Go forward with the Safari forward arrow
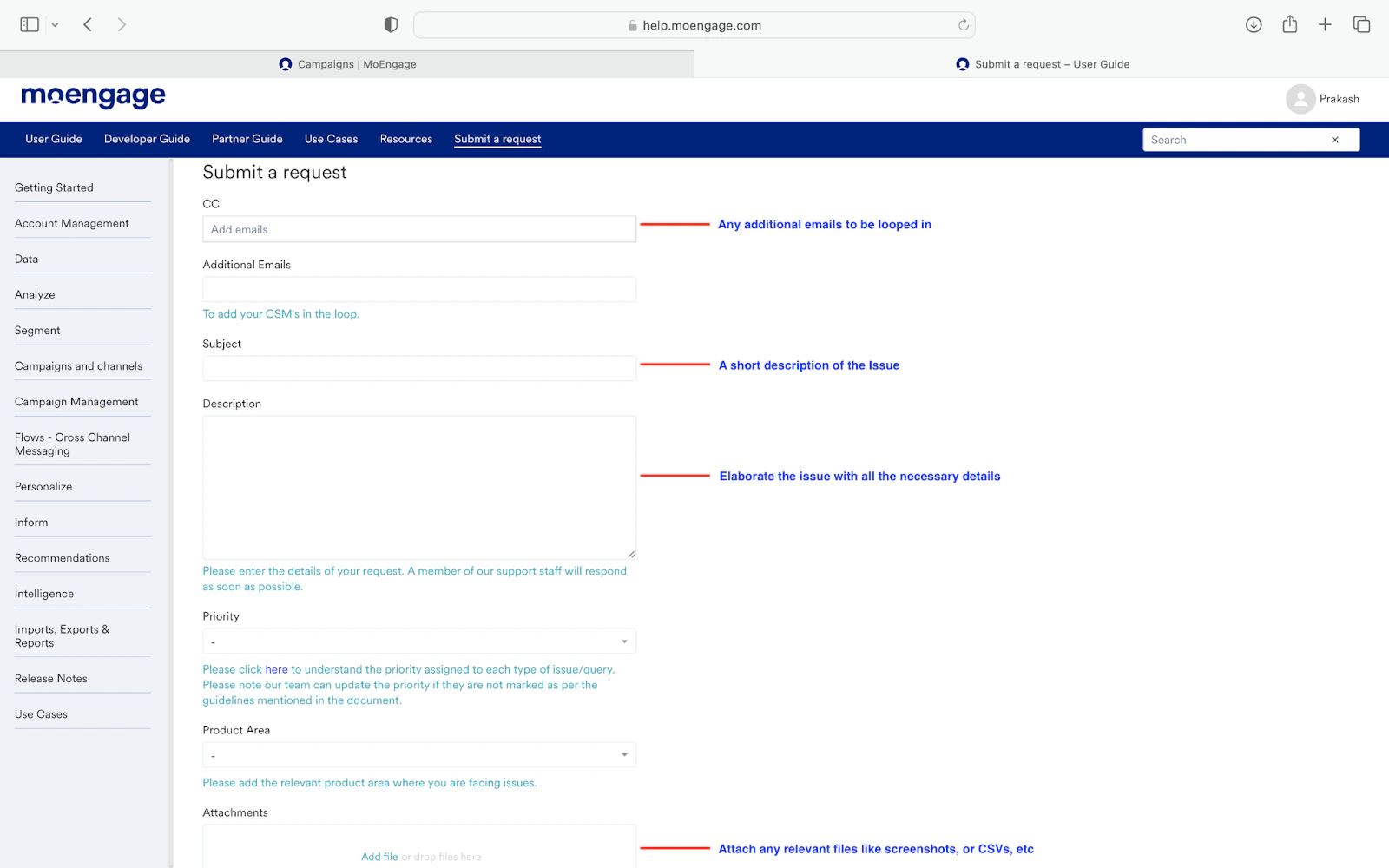 tap(122, 25)
